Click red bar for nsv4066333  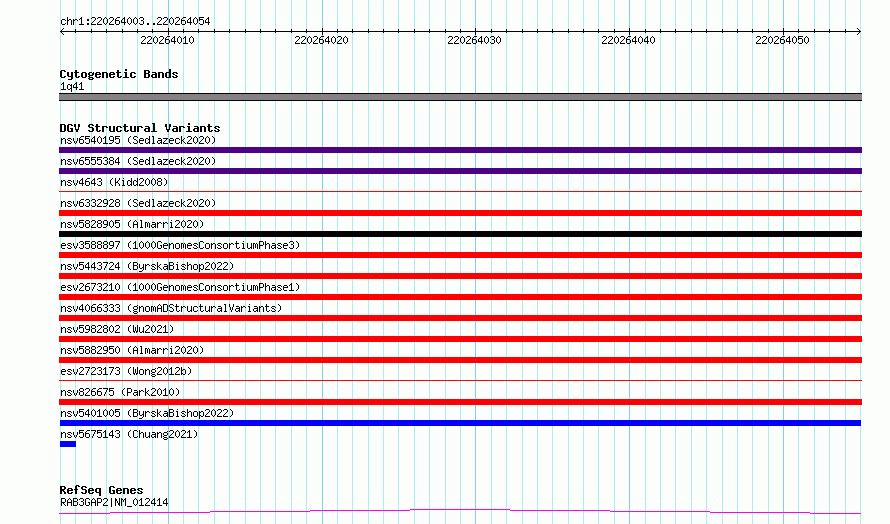460,318
